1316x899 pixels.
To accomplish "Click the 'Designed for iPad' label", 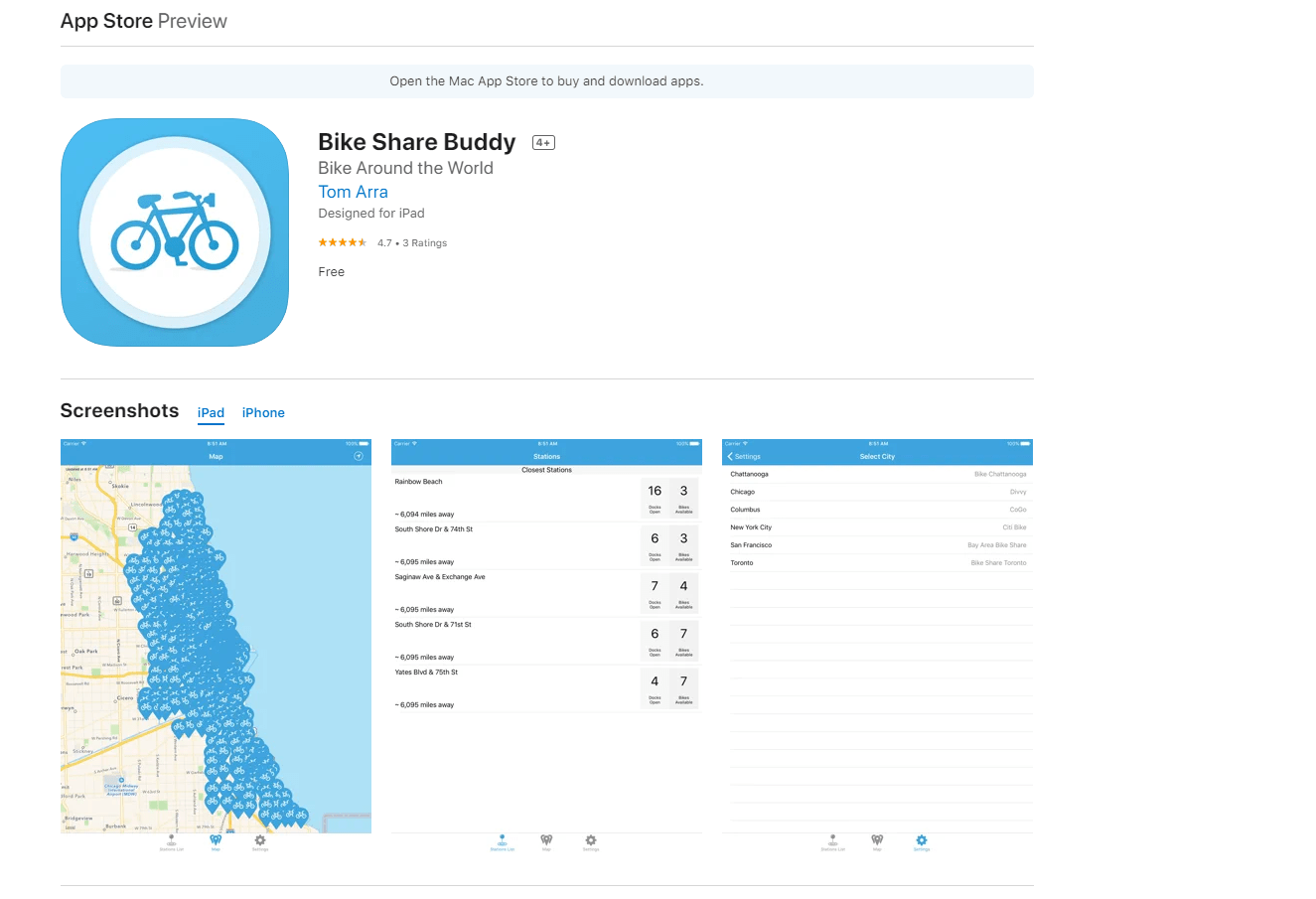I will [371, 214].
